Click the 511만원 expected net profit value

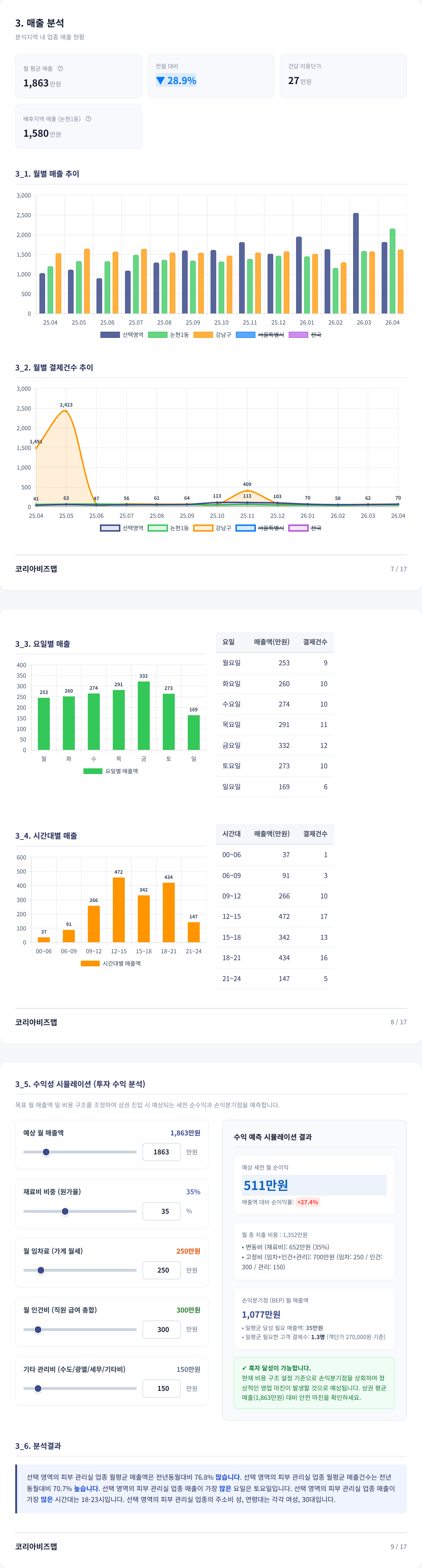[x=266, y=1185]
